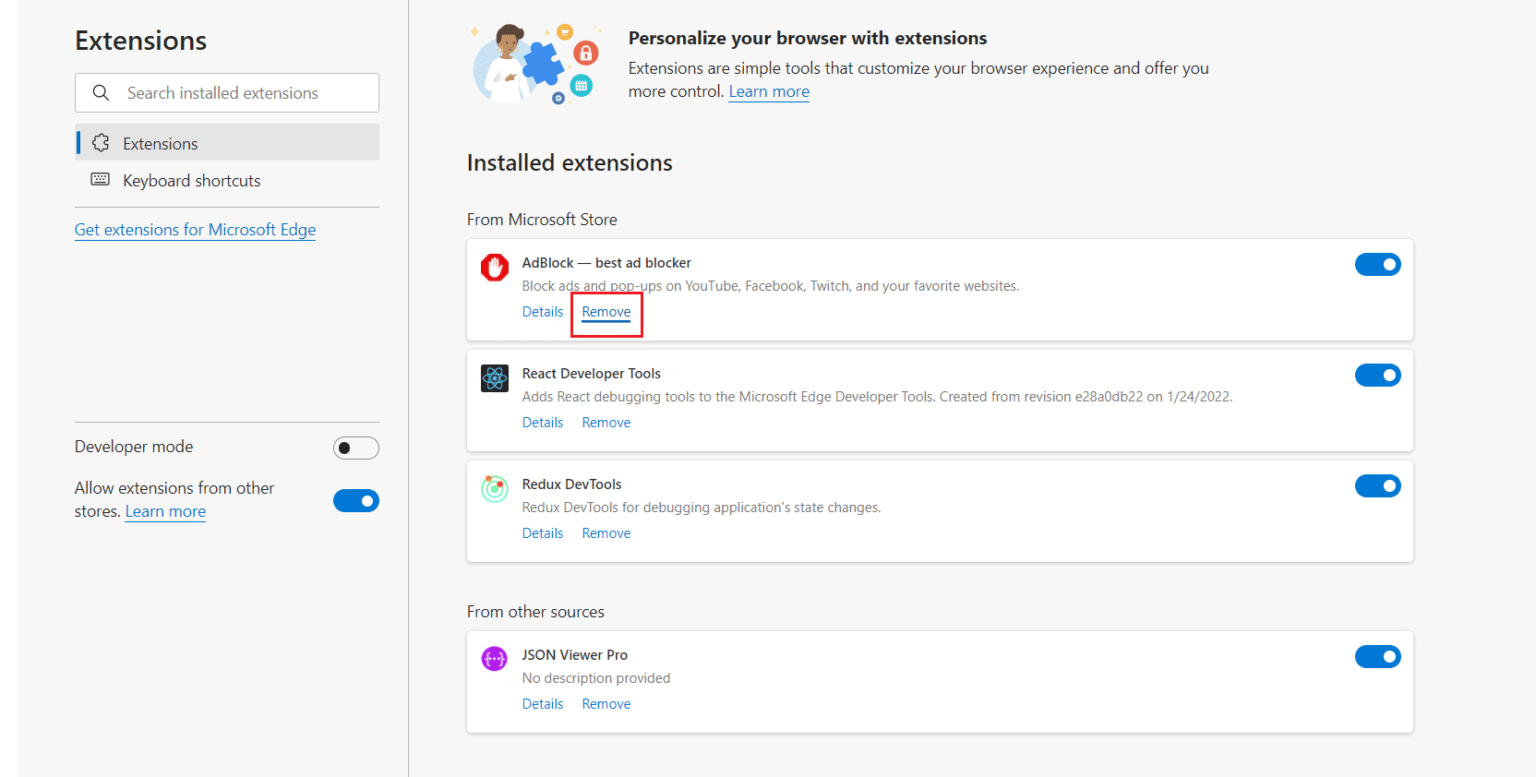This screenshot has height=777, width=1536.
Task: Click the 'Redux DevTools' title text
Action: click(x=572, y=484)
